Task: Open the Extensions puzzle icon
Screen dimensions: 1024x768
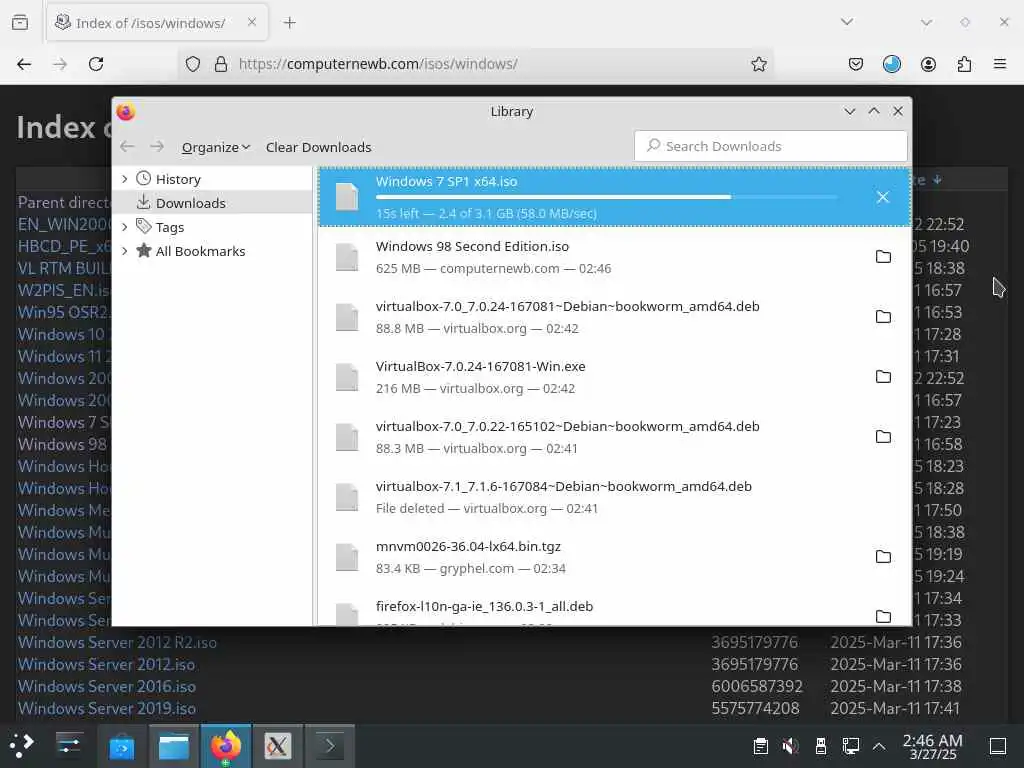Action: pyautogui.click(x=964, y=64)
